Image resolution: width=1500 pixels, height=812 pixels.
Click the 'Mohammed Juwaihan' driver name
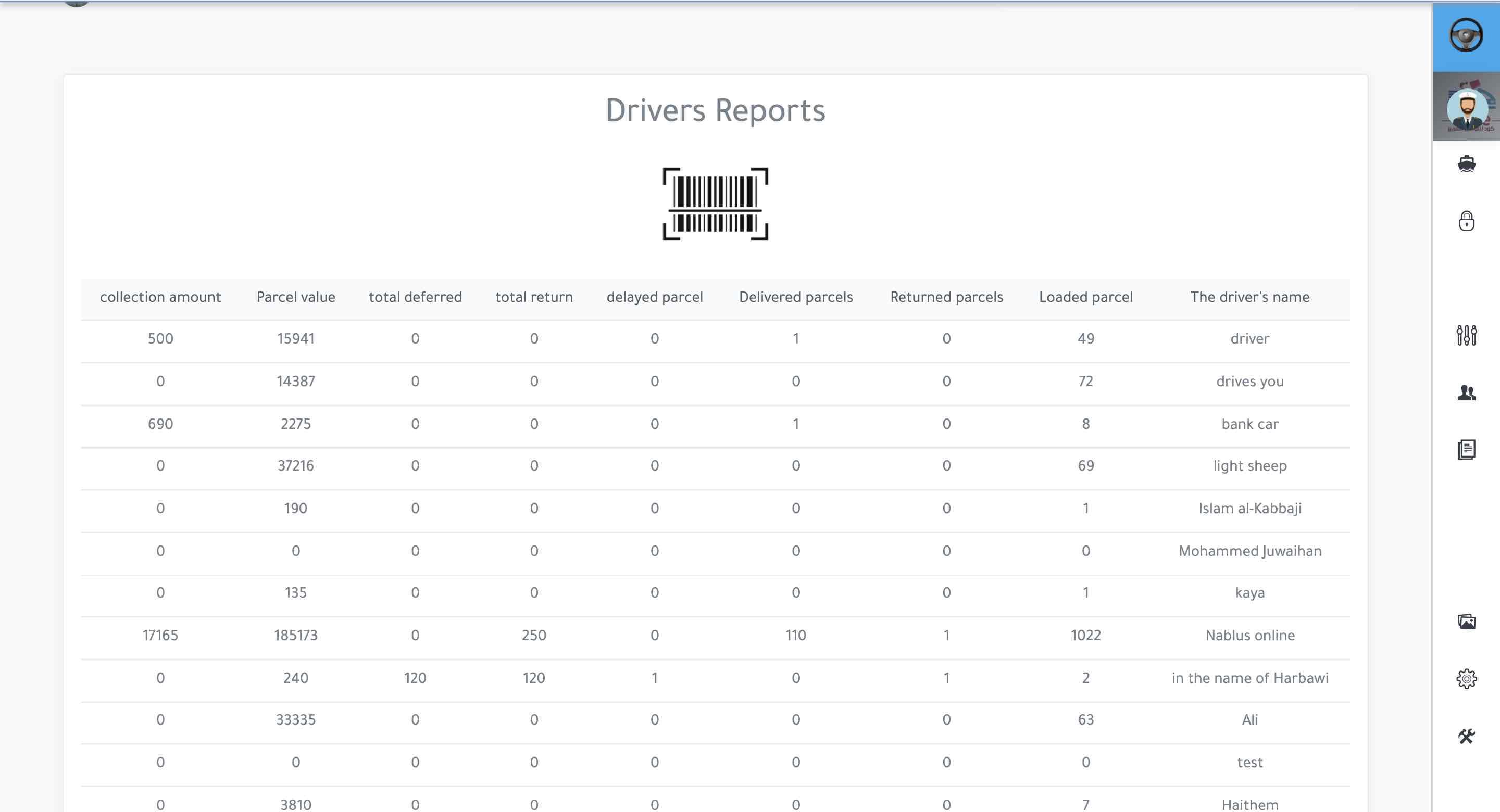(x=1249, y=551)
